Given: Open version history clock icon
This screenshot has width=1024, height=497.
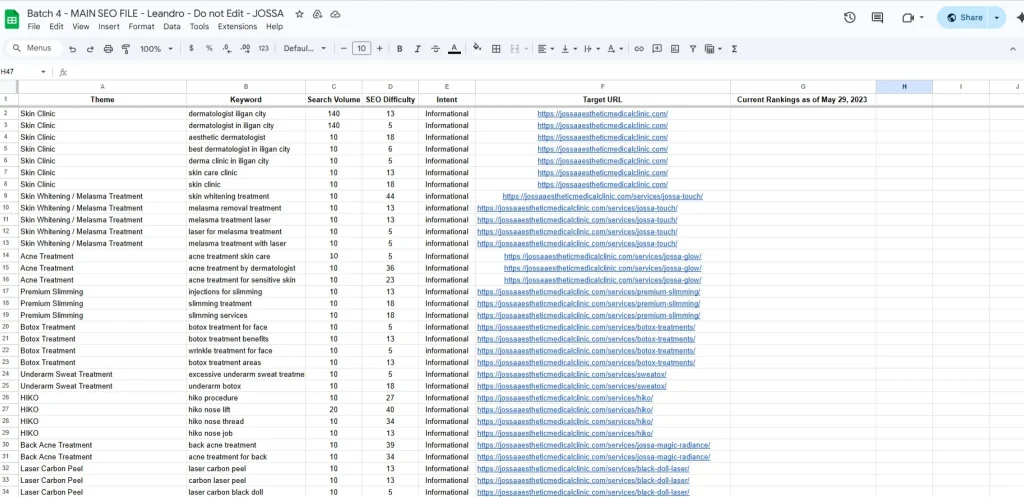Looking at the screenshot, I should [850, 18].
